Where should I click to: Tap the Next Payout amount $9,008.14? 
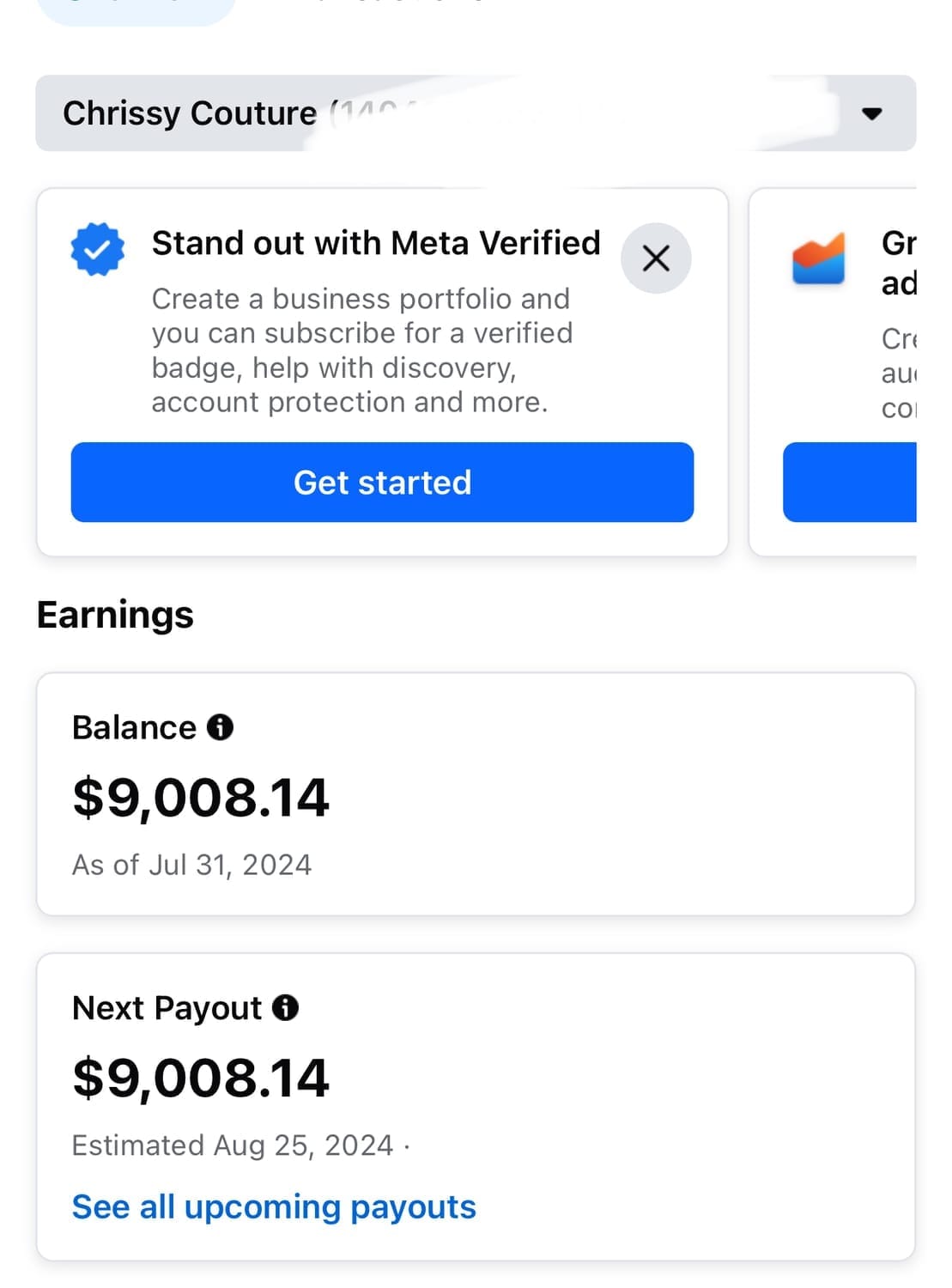[x=201, y=1078]
